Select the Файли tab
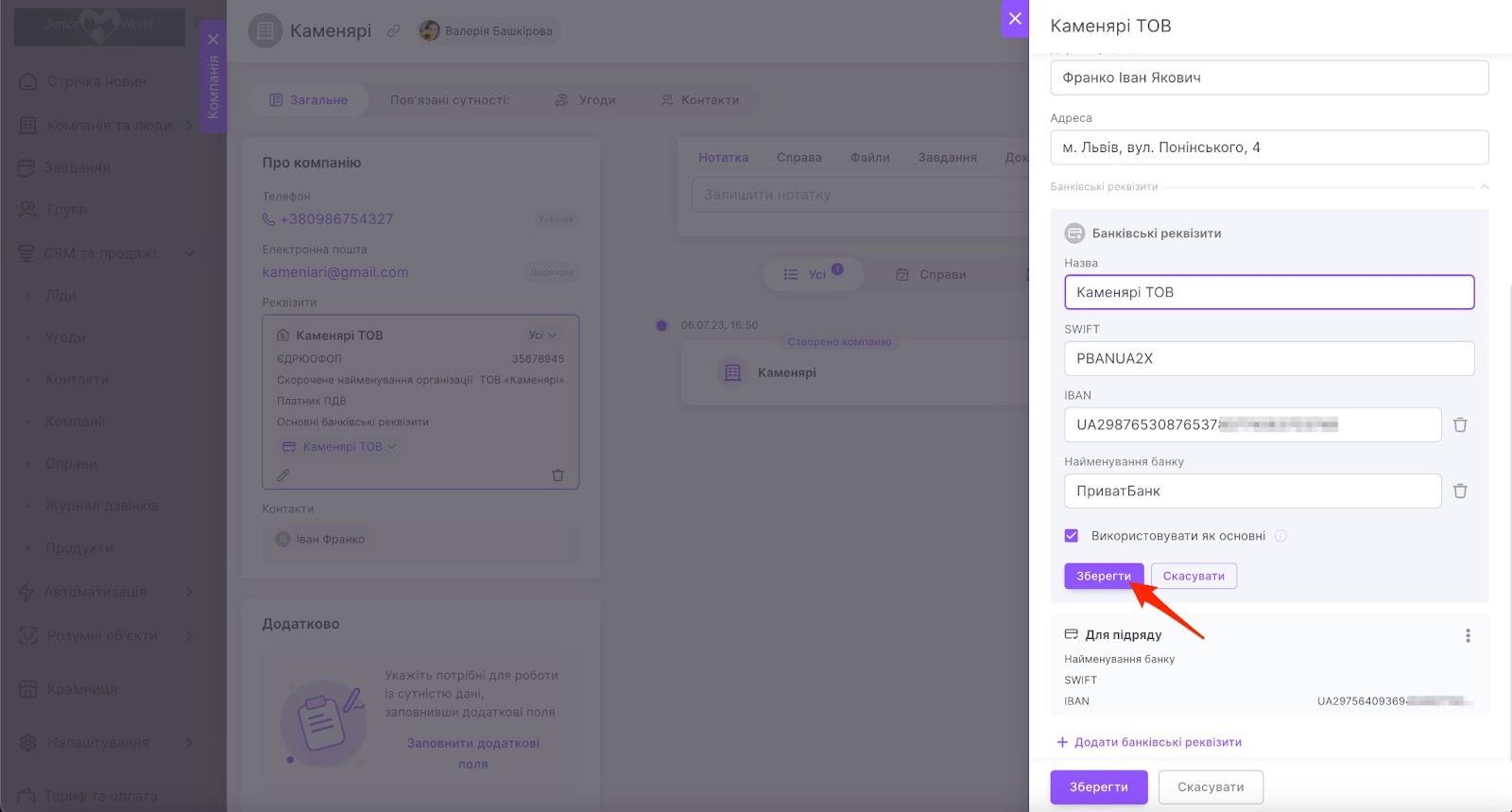1512x812 pixels. pyautogui.click(x=870, y=158)
